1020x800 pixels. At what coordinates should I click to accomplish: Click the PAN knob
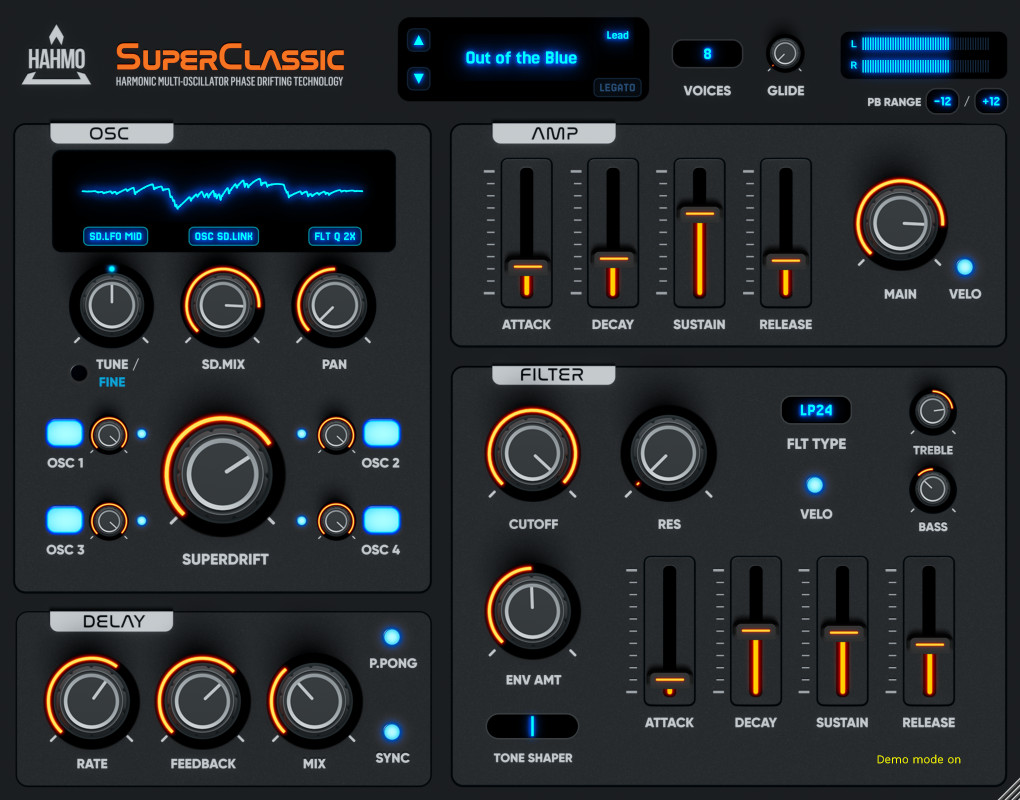(x=334, y=305)
